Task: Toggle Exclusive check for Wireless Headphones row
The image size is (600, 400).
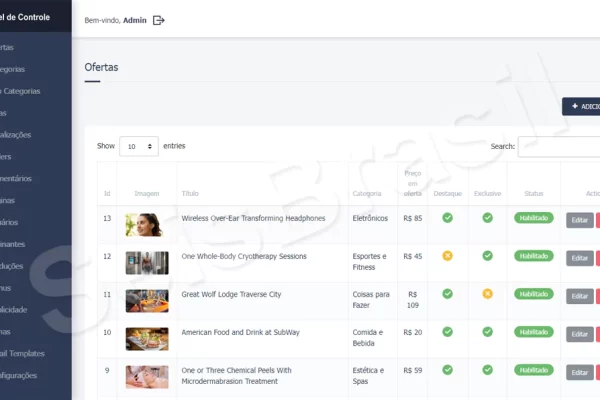Action: tap(488, 218)
